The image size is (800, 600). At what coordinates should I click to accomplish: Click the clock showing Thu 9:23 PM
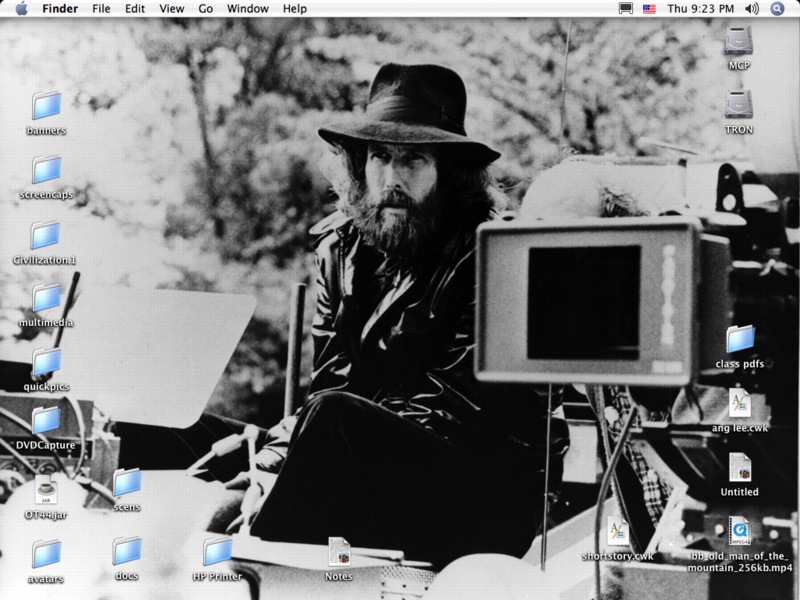(700, 9)
